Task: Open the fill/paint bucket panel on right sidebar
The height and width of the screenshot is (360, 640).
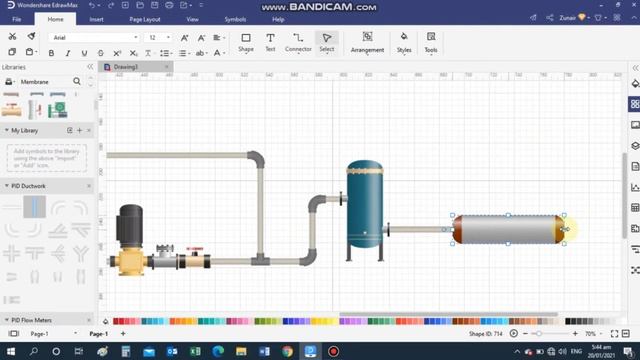Action: [x=635, y=83]
